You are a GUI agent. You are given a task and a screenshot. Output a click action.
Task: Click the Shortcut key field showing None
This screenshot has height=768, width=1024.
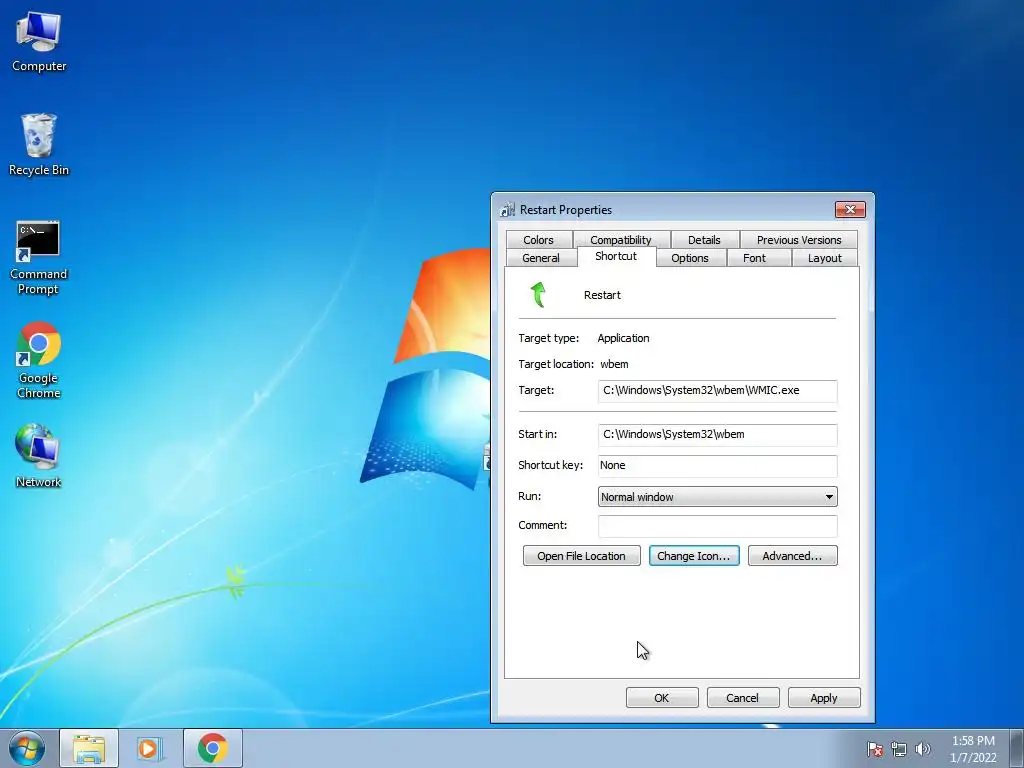(717, 466)
